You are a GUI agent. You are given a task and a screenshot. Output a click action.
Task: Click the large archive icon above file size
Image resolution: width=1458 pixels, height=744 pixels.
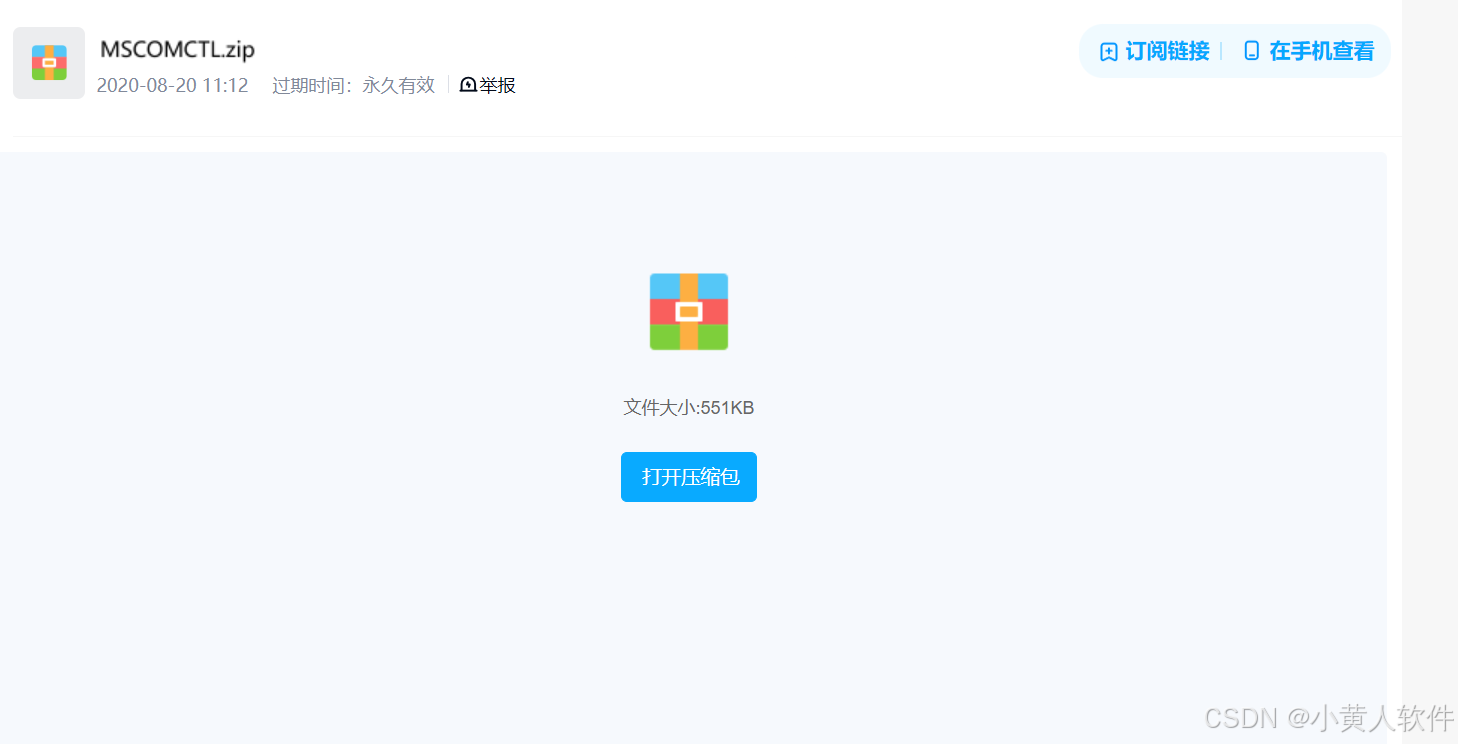(x=689, y=312)
